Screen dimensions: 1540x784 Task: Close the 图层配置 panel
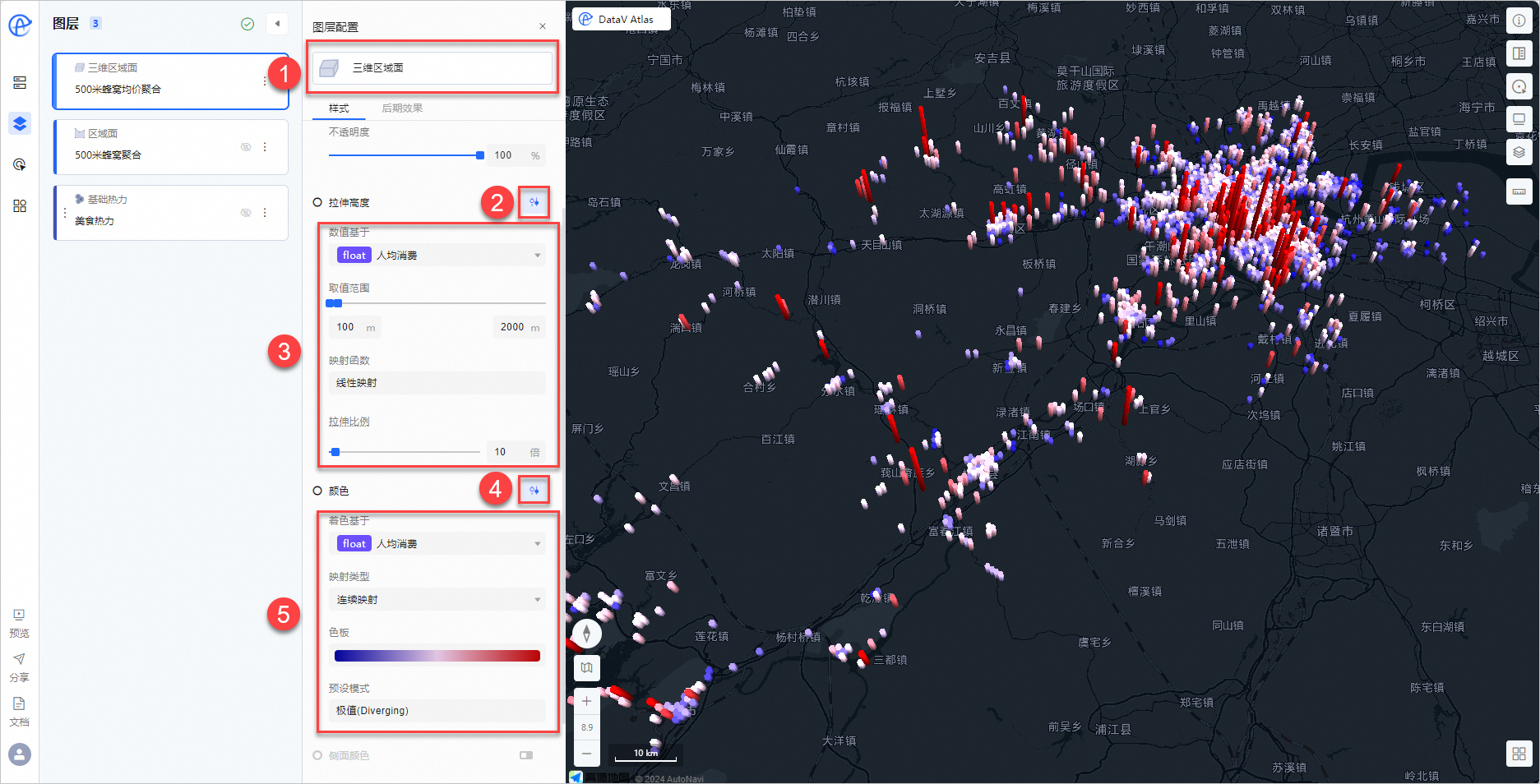coord(543,26)
